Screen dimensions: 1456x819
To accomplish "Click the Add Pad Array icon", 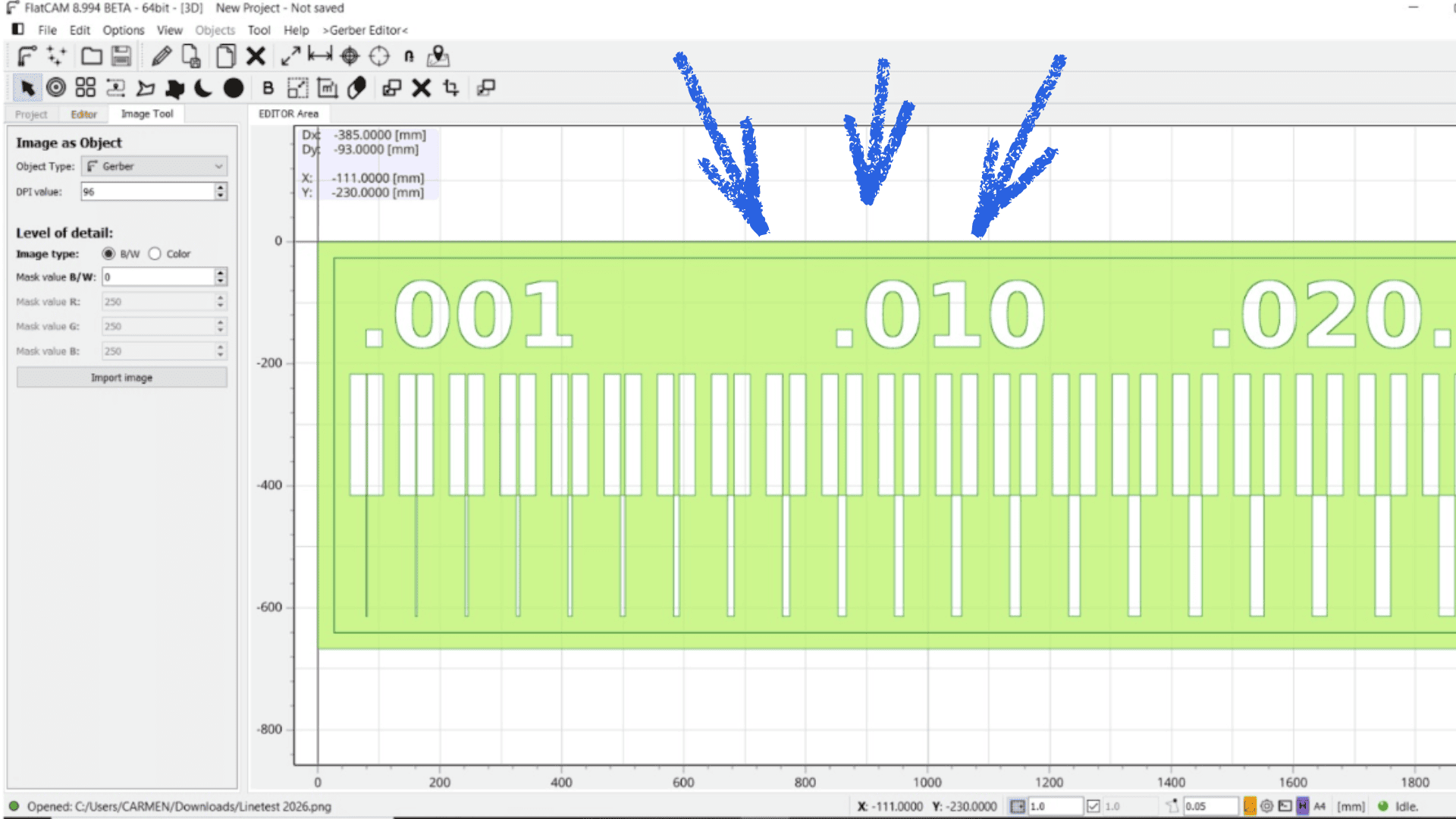I will tap(86, 88).
